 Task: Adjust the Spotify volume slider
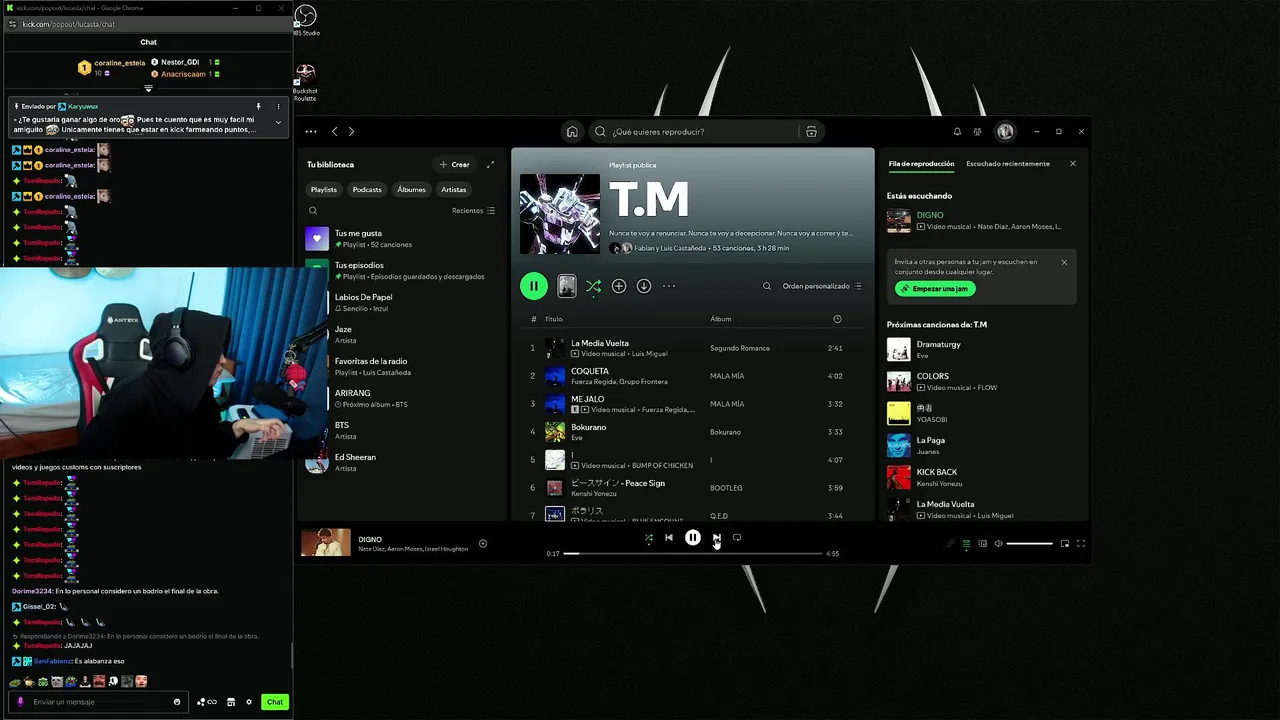click(1029, 544)
